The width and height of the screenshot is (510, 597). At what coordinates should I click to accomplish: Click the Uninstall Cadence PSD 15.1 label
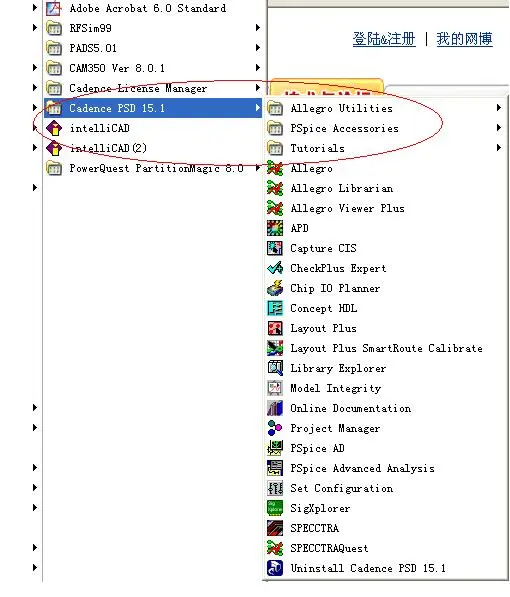click(x=368, y=568)
